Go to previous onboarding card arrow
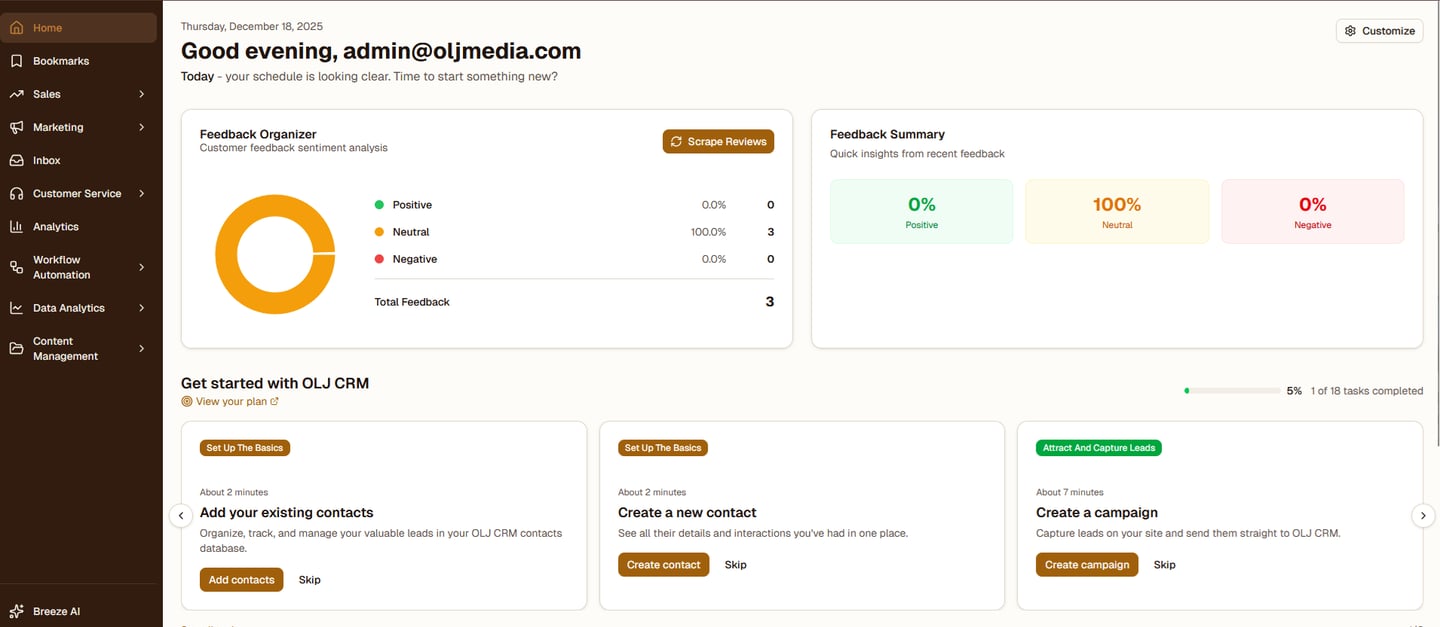This screenshot has height=627, width=1440. [x=181, y=516]
